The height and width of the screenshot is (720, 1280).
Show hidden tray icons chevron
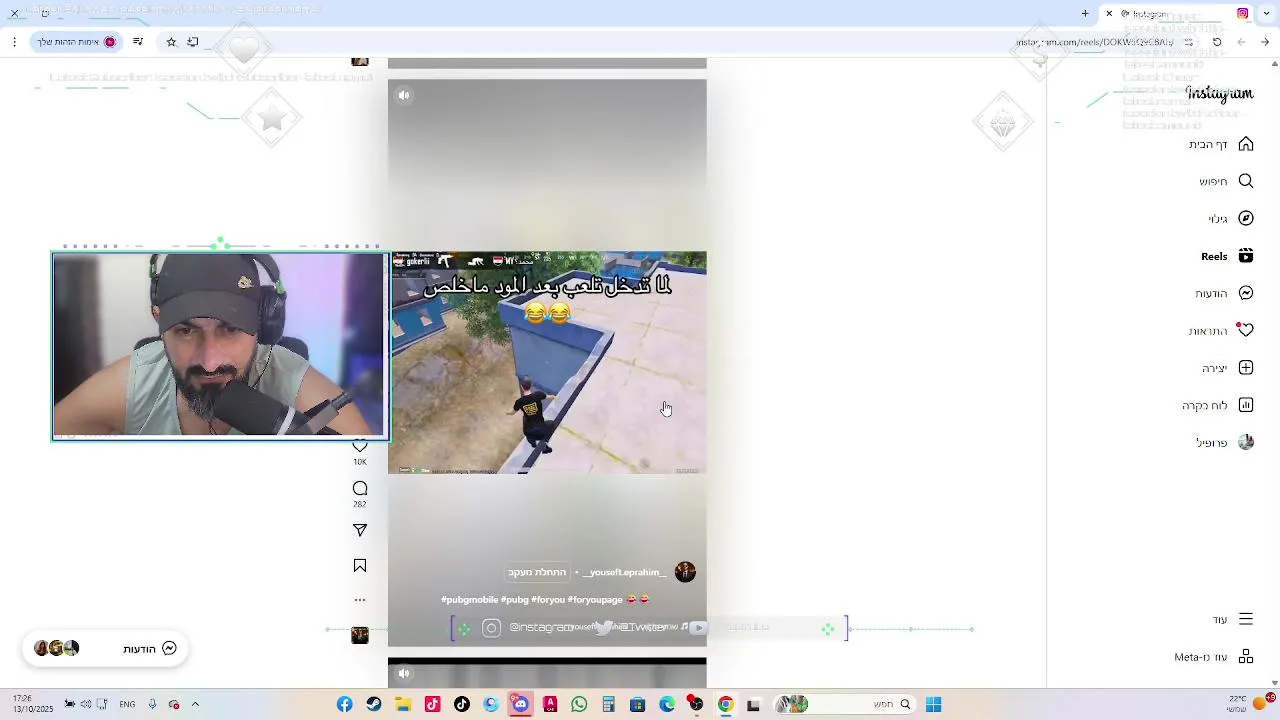pos(195,704)
